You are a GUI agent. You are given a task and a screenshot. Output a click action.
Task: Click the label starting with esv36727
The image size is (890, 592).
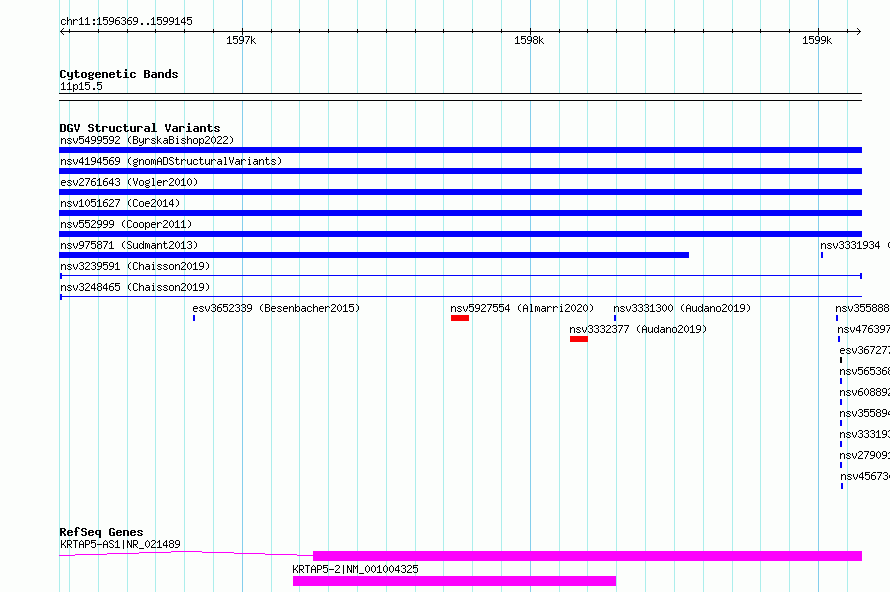pos(864,350)
